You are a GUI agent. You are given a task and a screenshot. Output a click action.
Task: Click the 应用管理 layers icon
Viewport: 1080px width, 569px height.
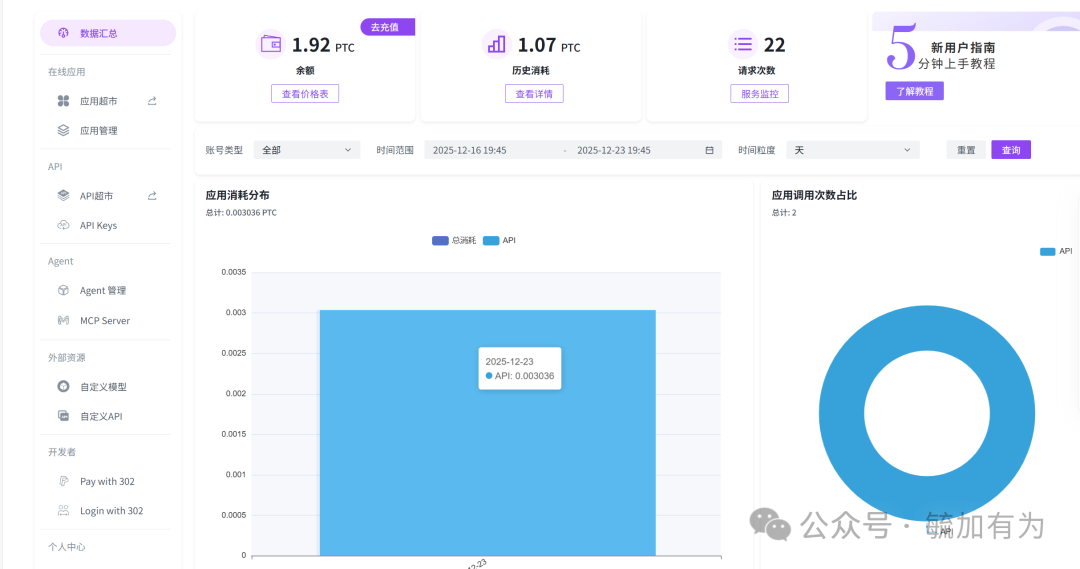tap(63, 130)
